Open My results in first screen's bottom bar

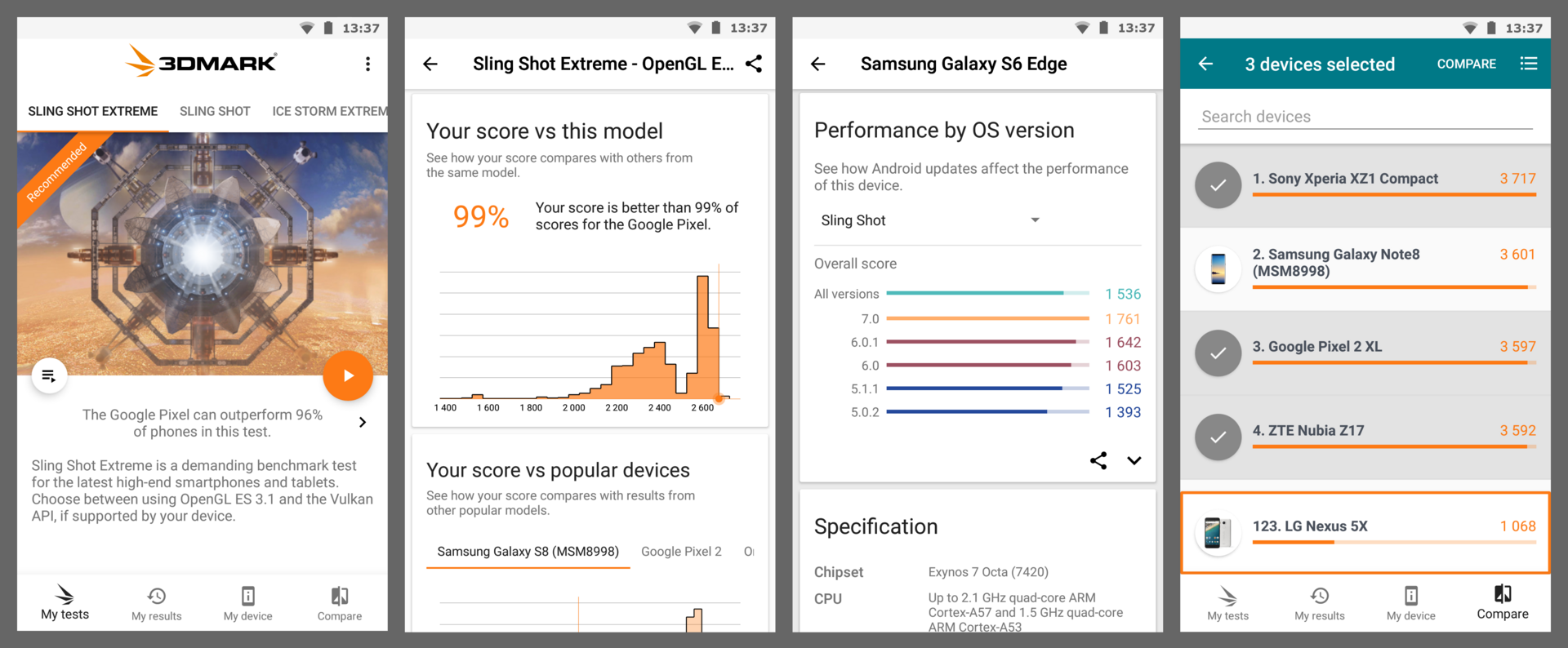[x=157, y=604]
